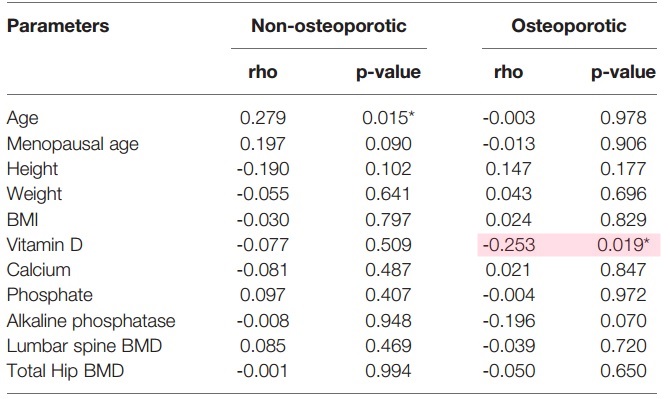The image size is (670, 399).
Task: Click the Osteoporotic p-value column header
Action: pos(623,72)
